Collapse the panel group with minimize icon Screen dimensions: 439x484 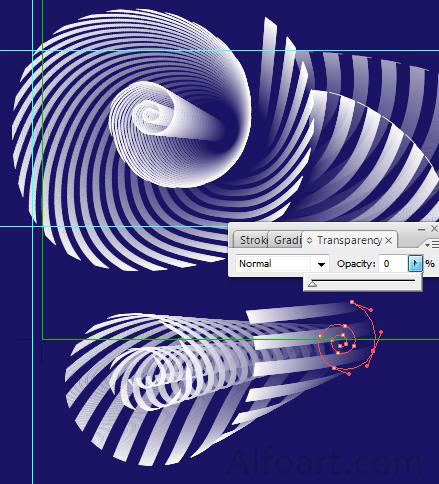pyautogui.click(x=421, y=229)
